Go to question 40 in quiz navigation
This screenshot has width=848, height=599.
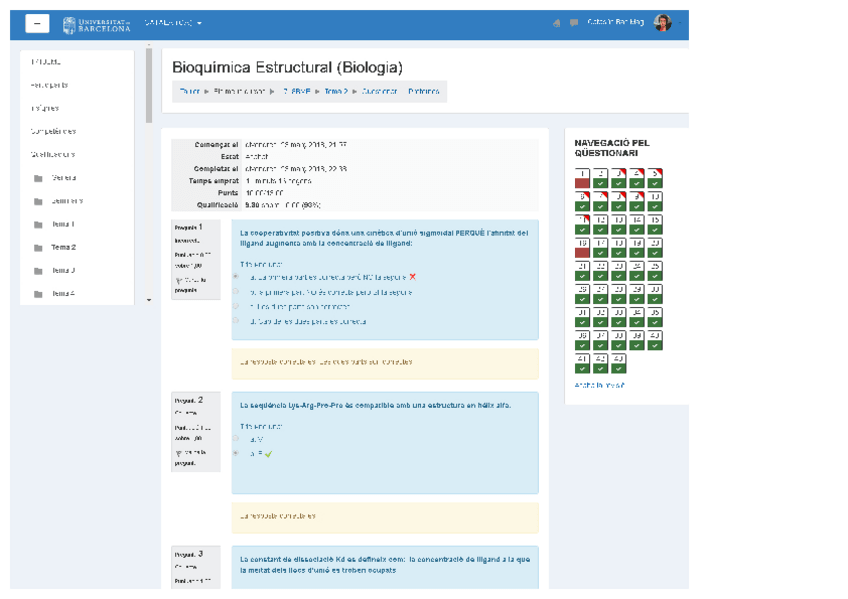coord(655,341)
